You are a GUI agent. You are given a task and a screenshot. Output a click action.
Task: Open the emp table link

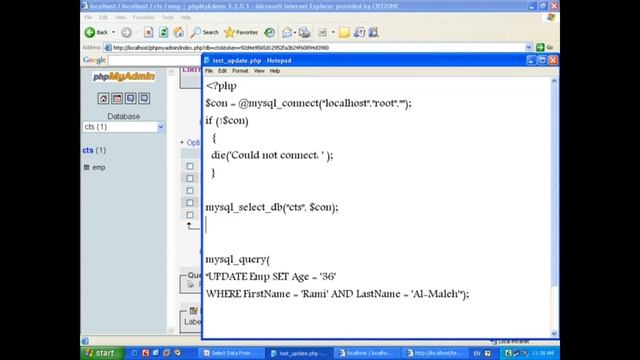99,167
